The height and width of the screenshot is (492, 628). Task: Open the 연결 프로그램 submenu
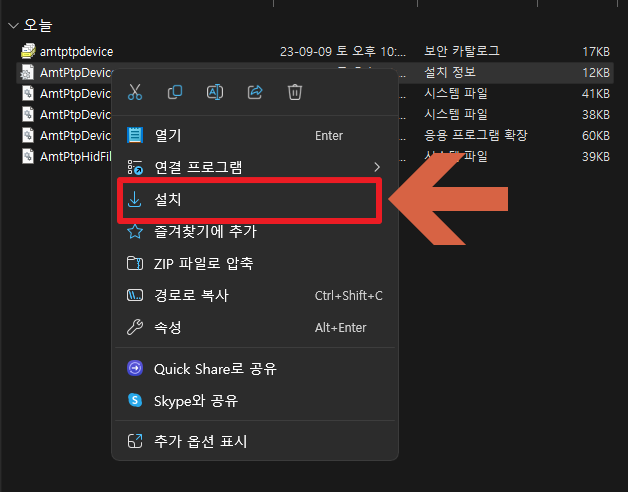(255, 167)
